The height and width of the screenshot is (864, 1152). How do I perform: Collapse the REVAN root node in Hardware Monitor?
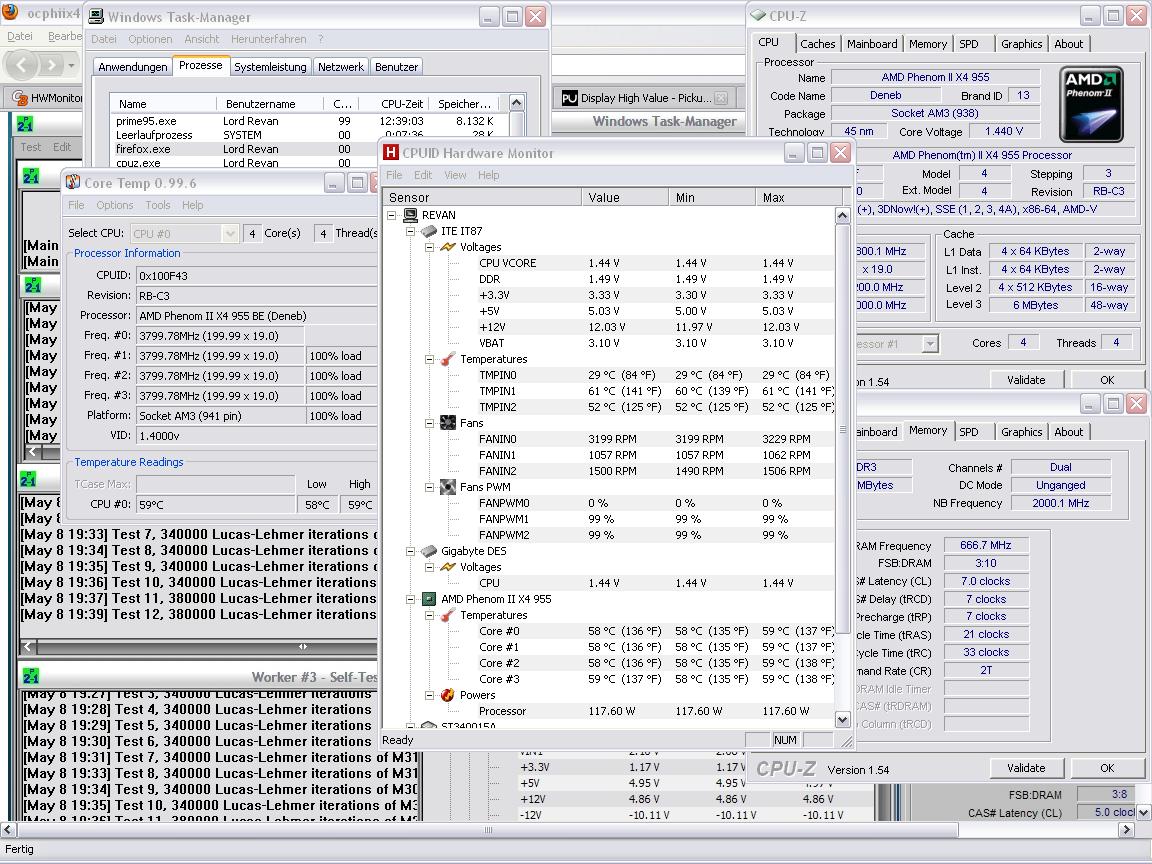392,215
